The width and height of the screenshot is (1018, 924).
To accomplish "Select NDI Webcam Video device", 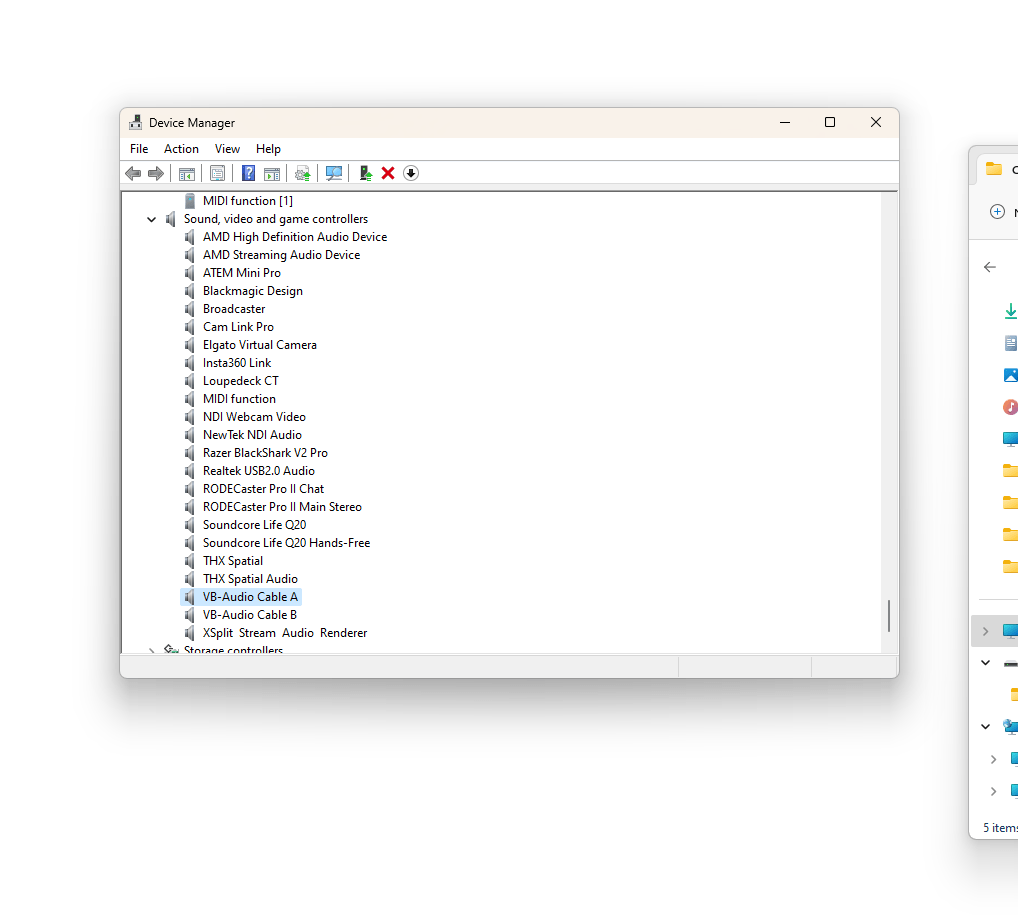I will point(254,418).
